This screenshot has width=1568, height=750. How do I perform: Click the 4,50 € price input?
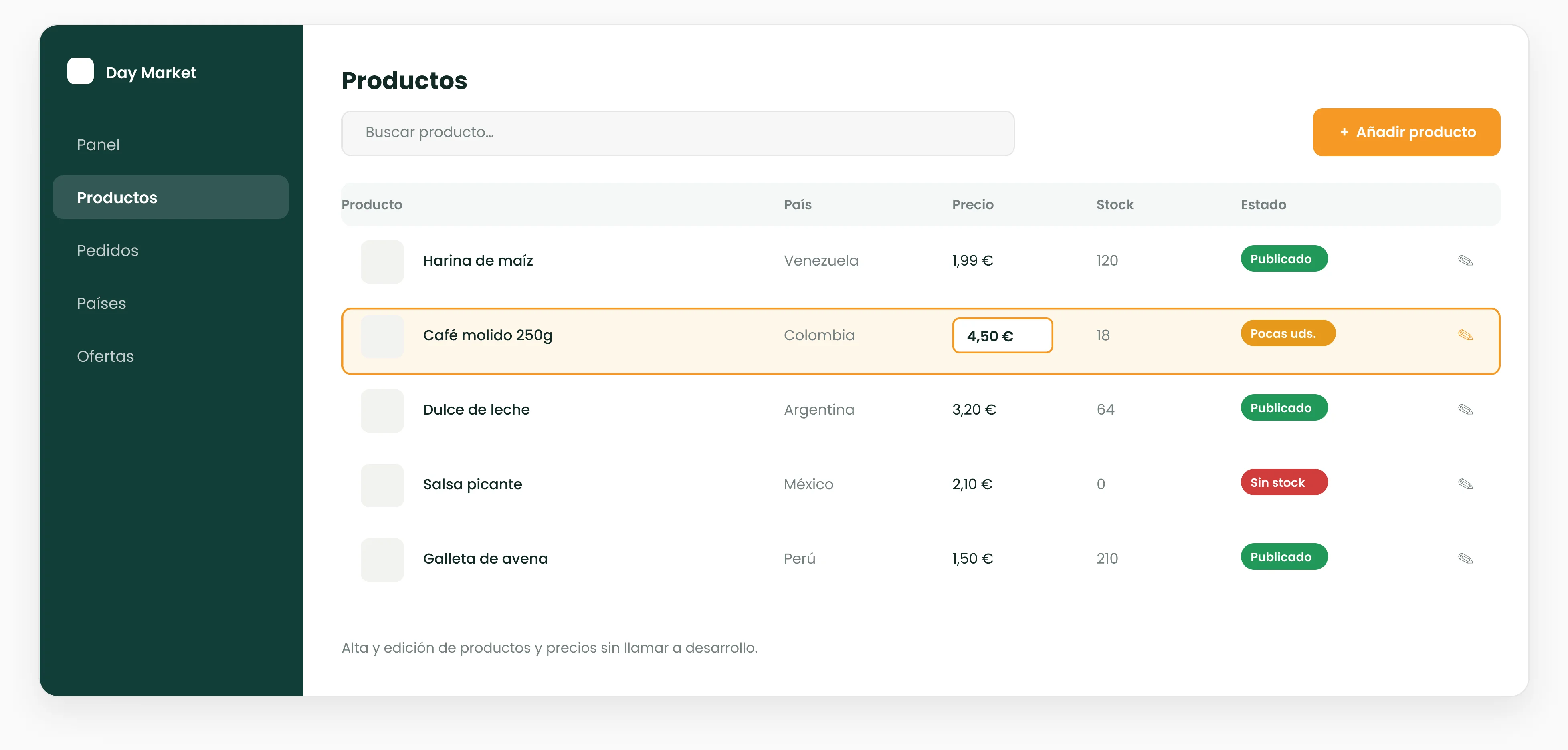1002,336
